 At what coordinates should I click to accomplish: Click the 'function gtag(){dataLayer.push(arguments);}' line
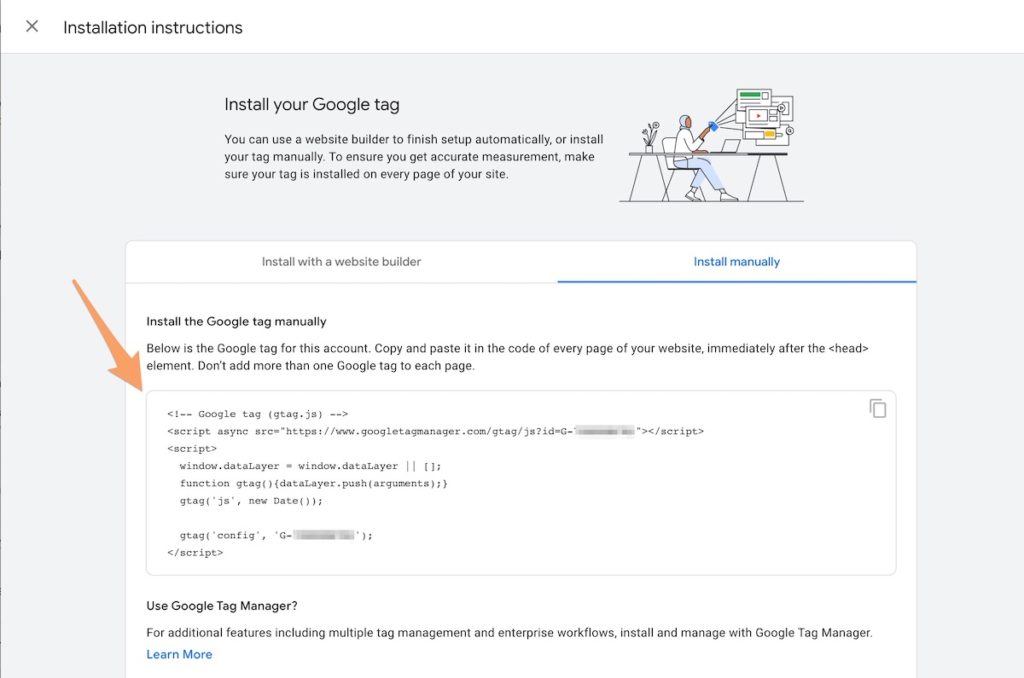pyautogui.click(x=313, y=483)
